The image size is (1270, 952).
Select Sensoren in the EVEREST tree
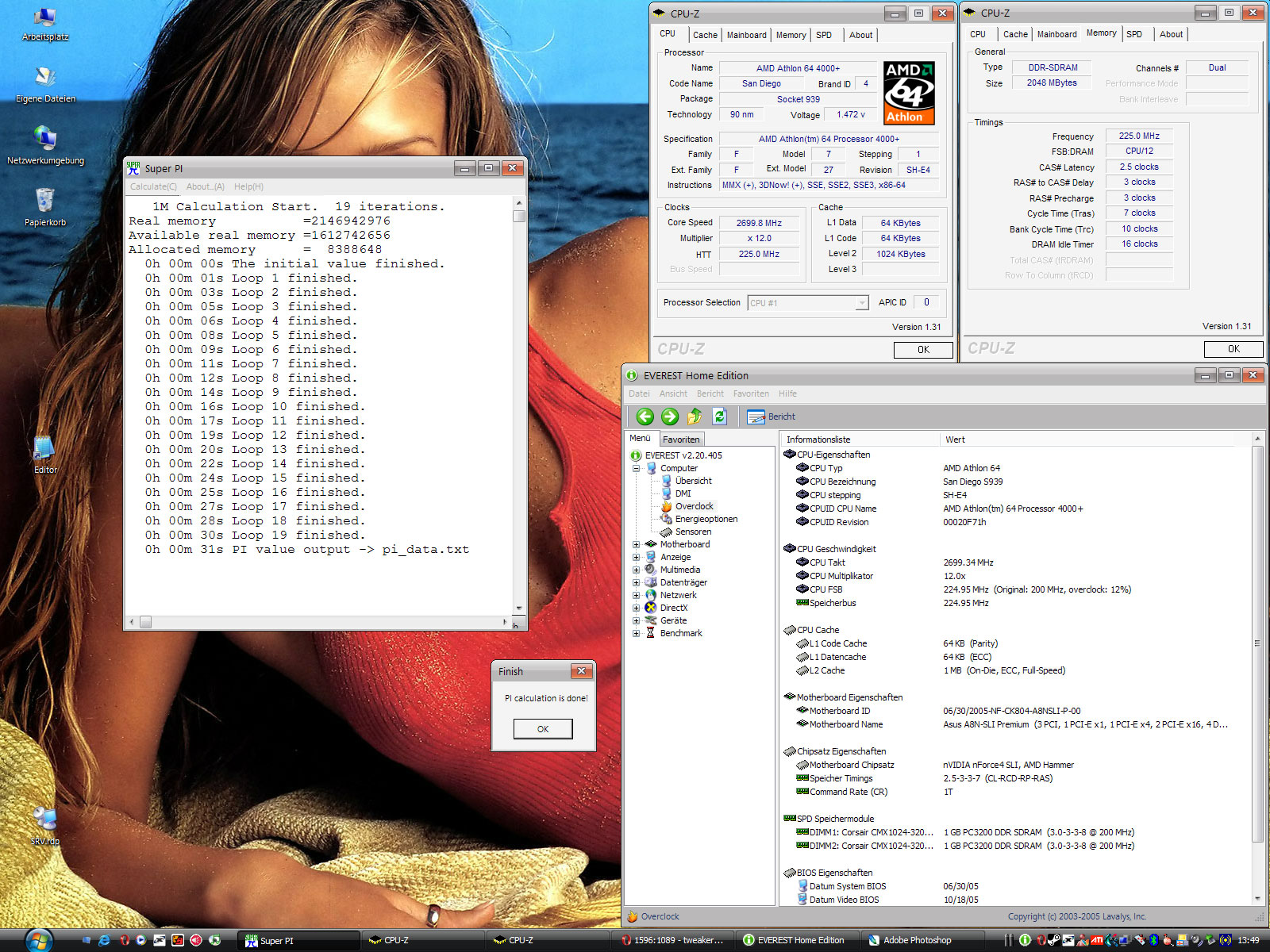[693, 532]
